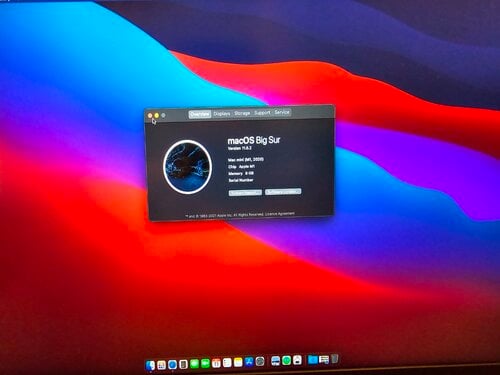This screenshot has width=500, height=375.
Task: Open the Support tab
Action: click(x=262, y=113)
